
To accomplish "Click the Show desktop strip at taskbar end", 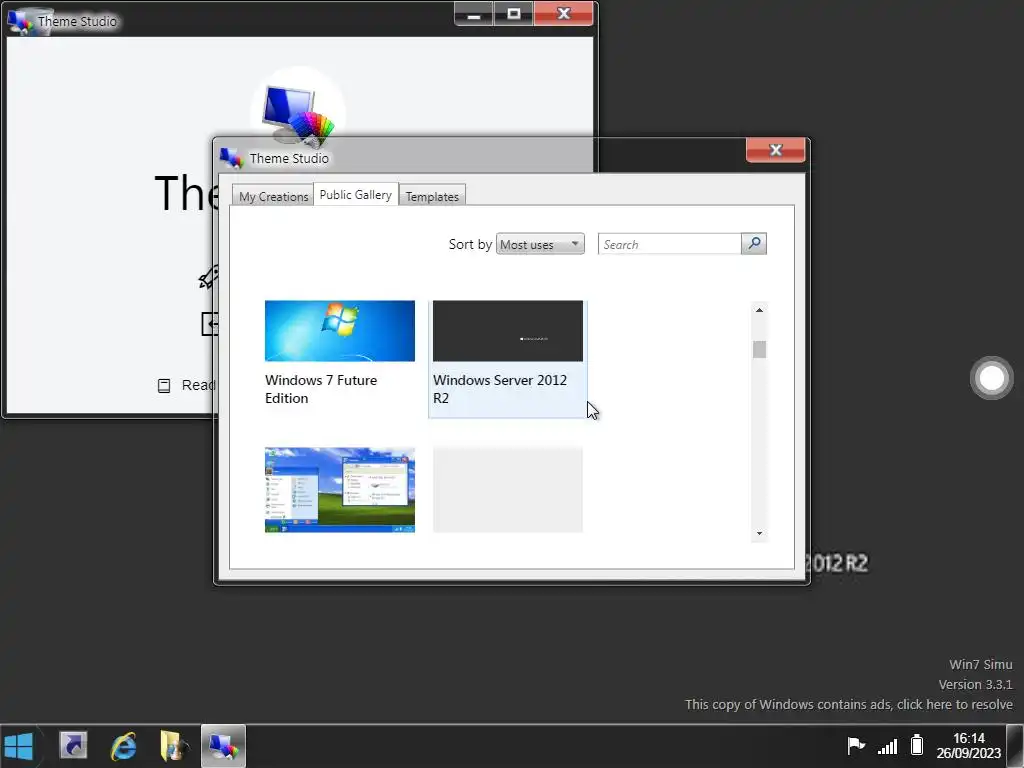I will tap(1016, 746).
